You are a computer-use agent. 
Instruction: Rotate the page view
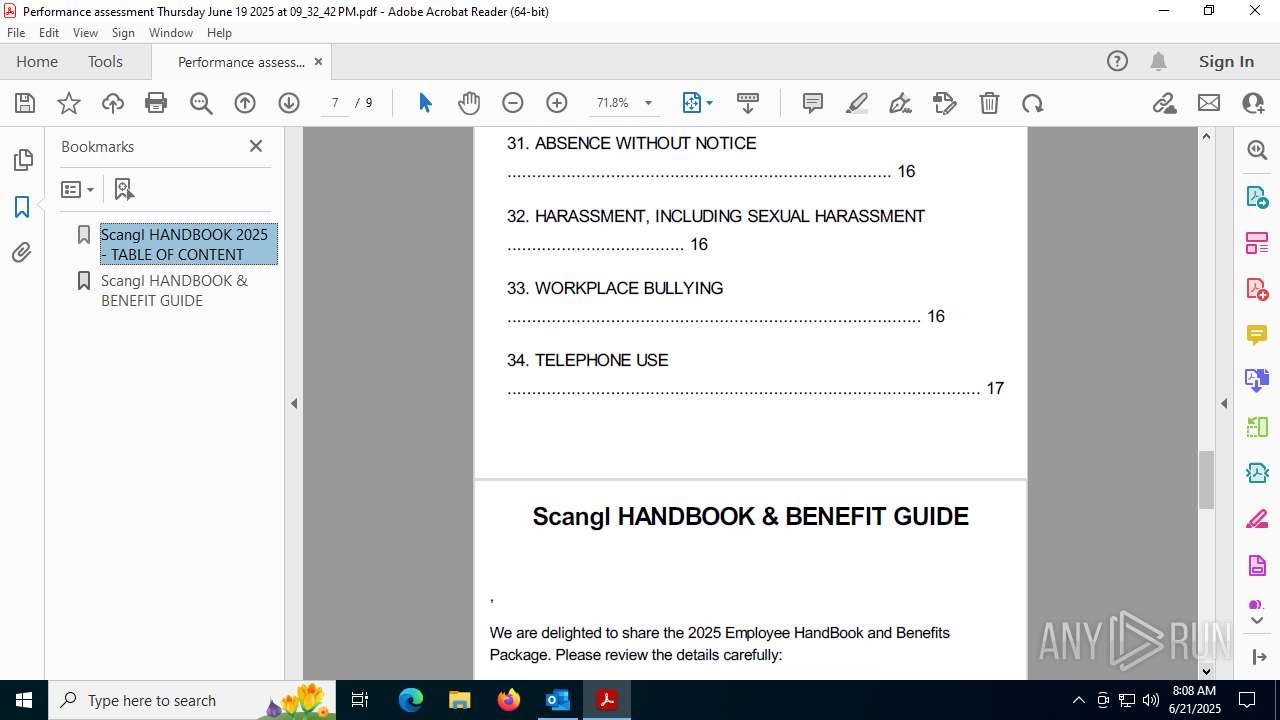pos(1033,103)
